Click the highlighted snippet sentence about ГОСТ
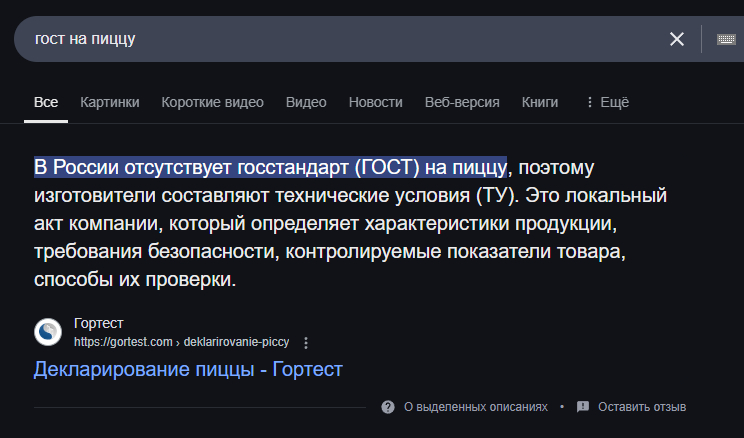The width and height of the screenshot is (744, 438). [x=270, y=166]
